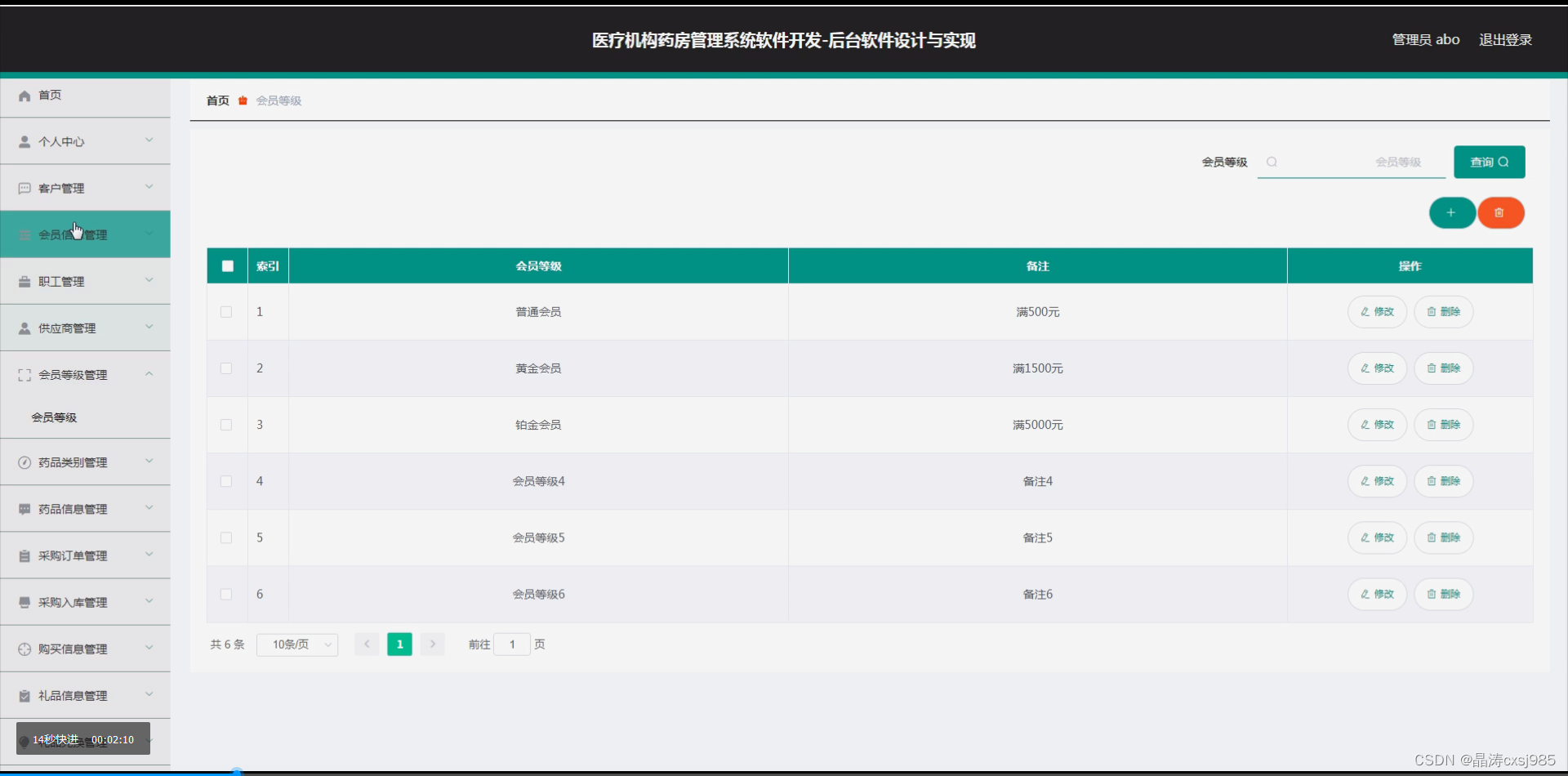
Task: Expand the 礼品信息管理 chevron
Action: pos(149,694)
